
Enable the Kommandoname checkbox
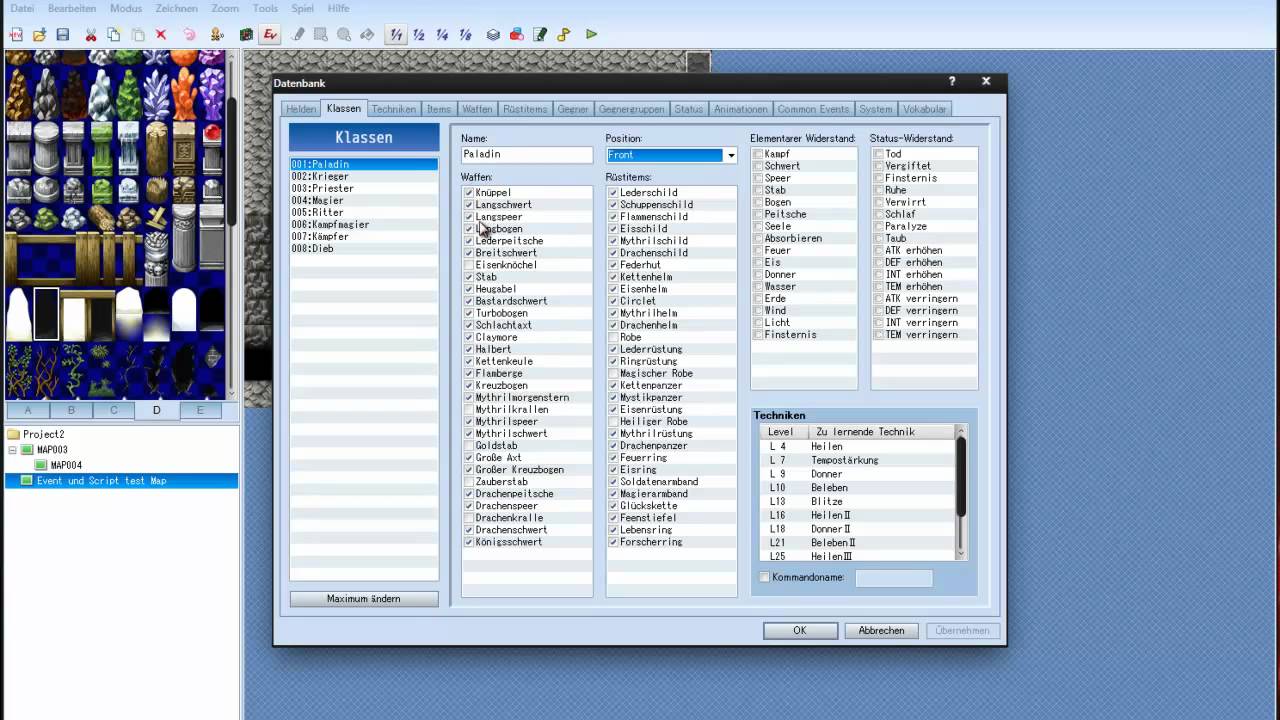[x=765, y=577]
